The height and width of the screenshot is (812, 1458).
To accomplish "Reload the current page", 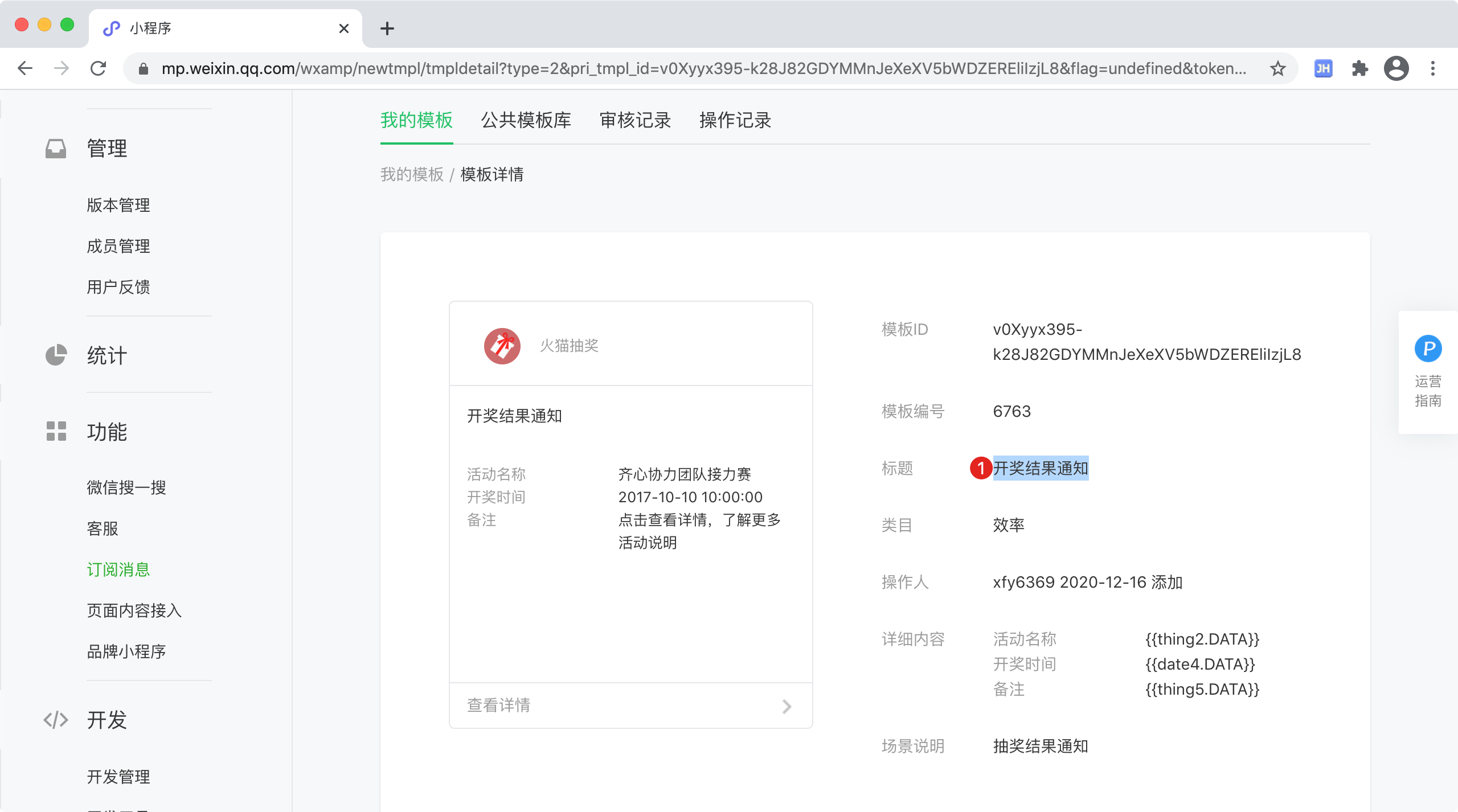I will point(98,69).
